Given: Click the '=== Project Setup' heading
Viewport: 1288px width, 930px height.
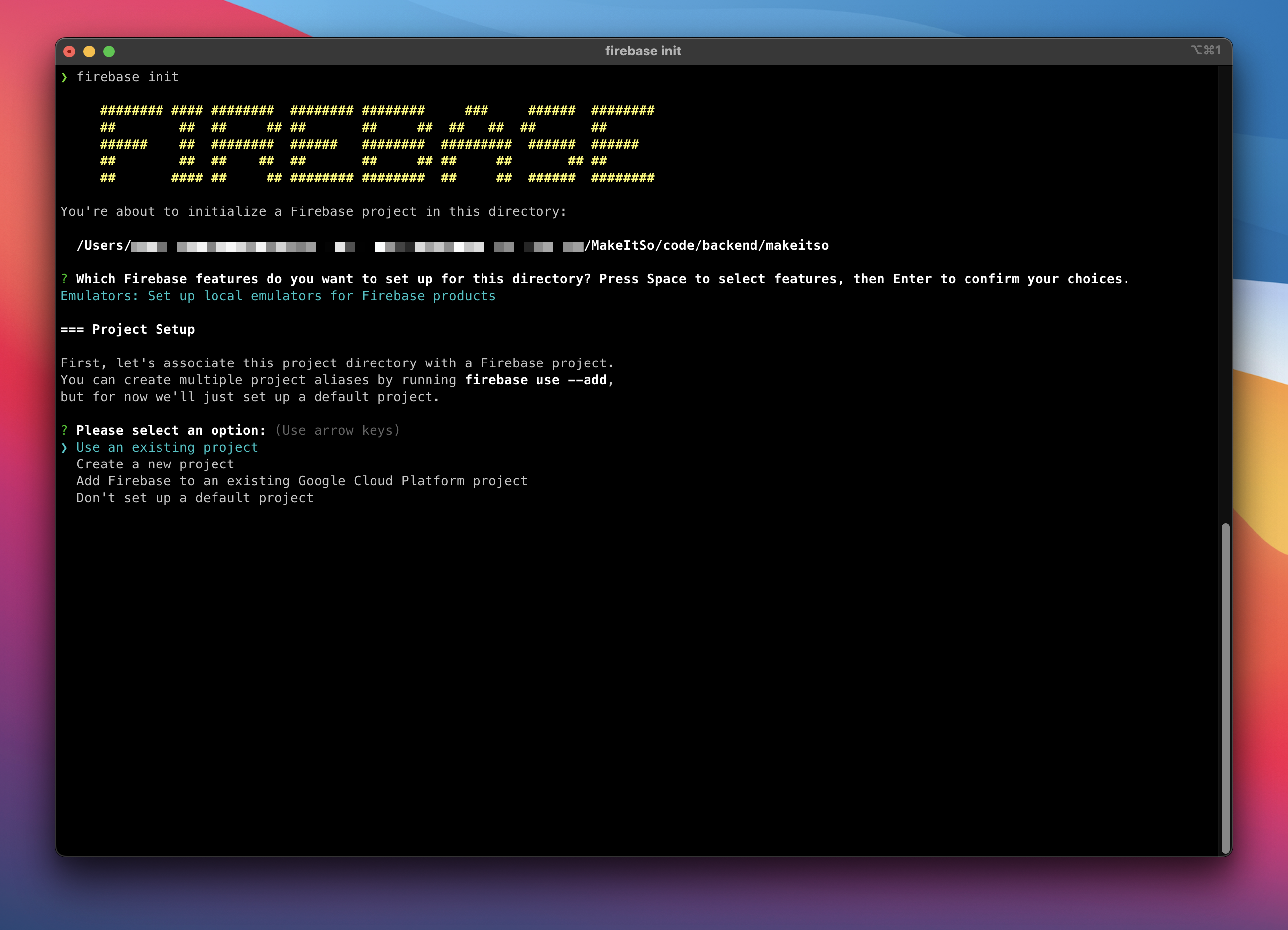Looking at the screenshot, I should 128,329.
